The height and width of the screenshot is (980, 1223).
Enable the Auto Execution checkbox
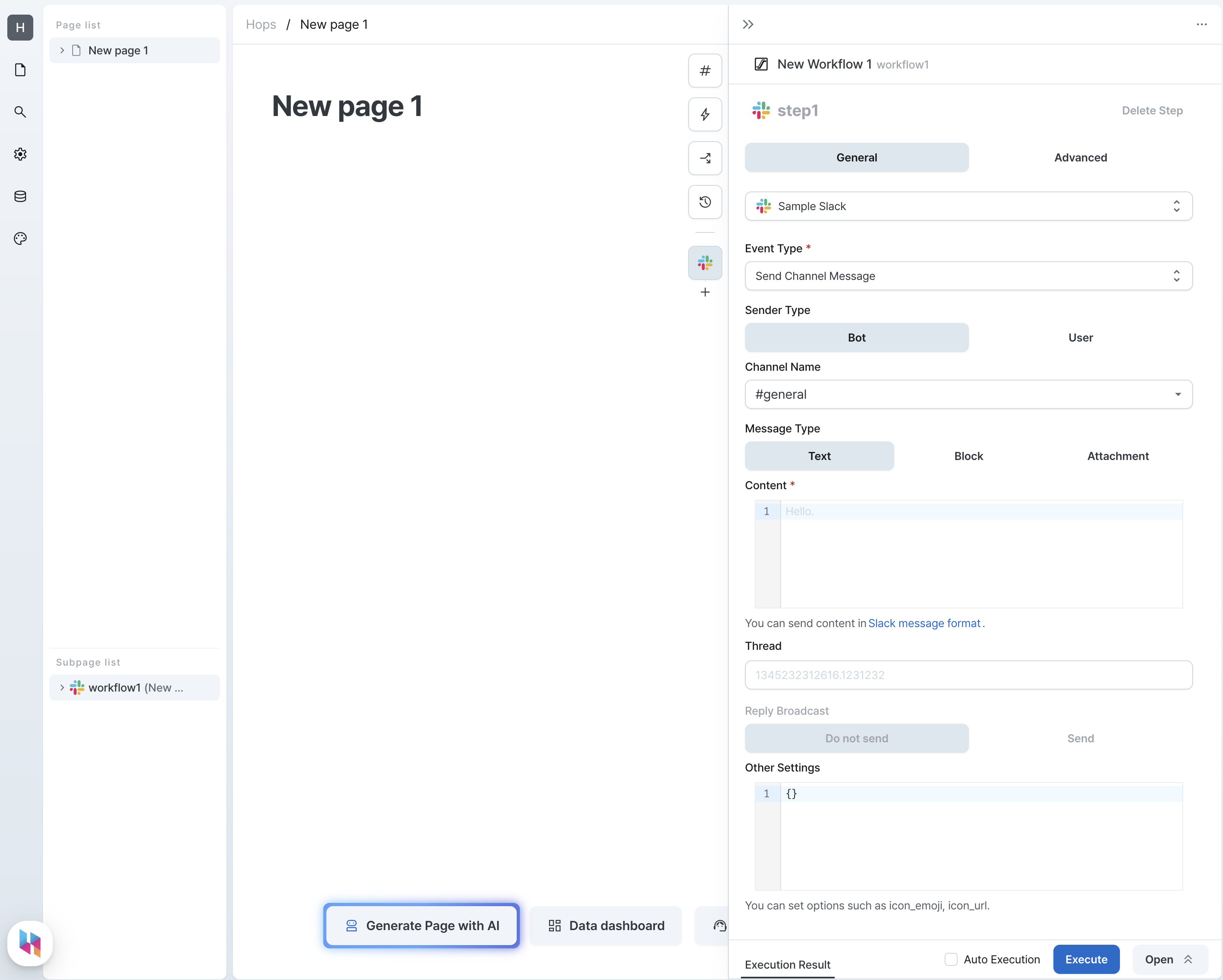pos(951,959)
